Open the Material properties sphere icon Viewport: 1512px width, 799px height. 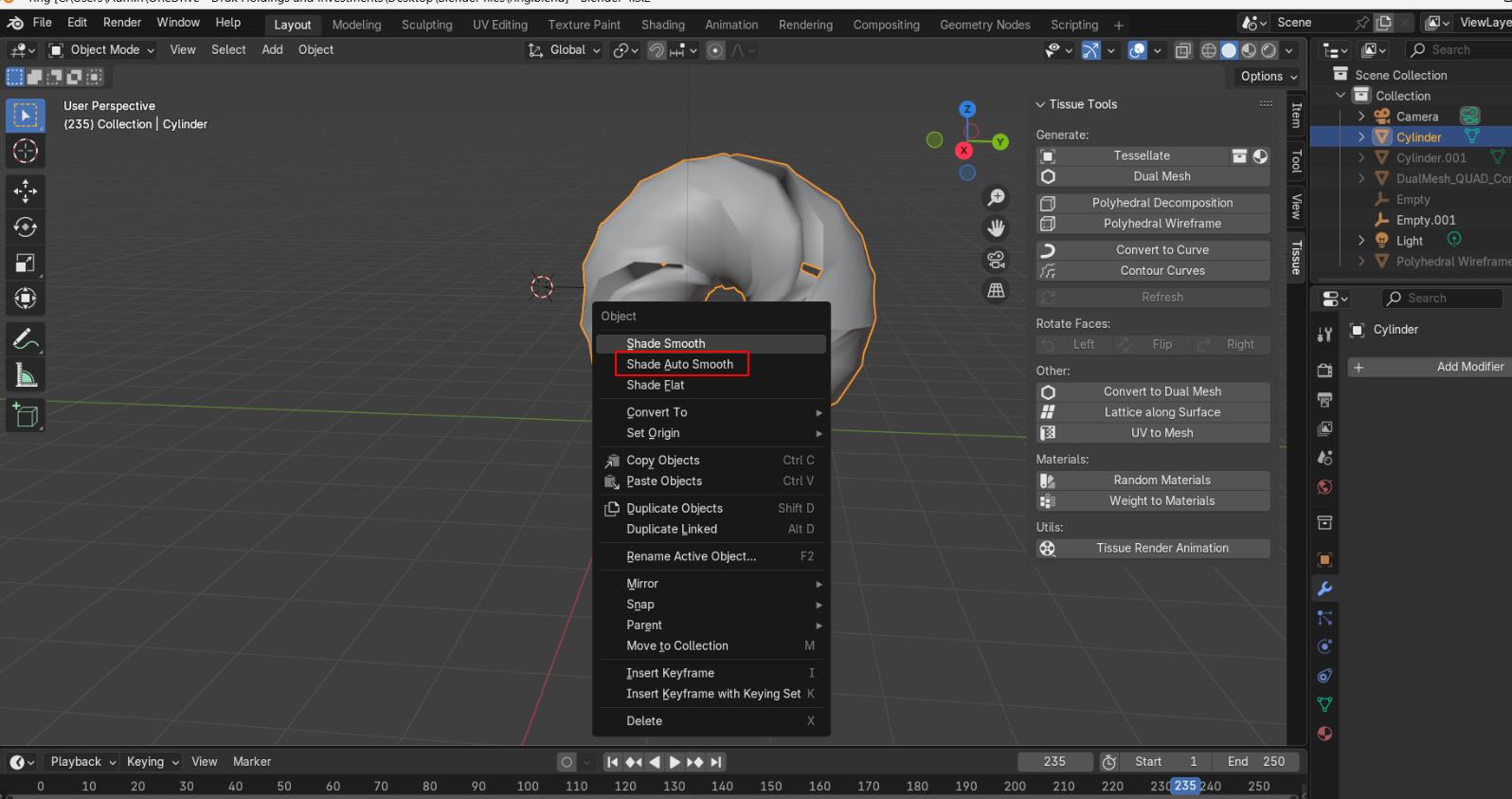[x=1325, y=734]
